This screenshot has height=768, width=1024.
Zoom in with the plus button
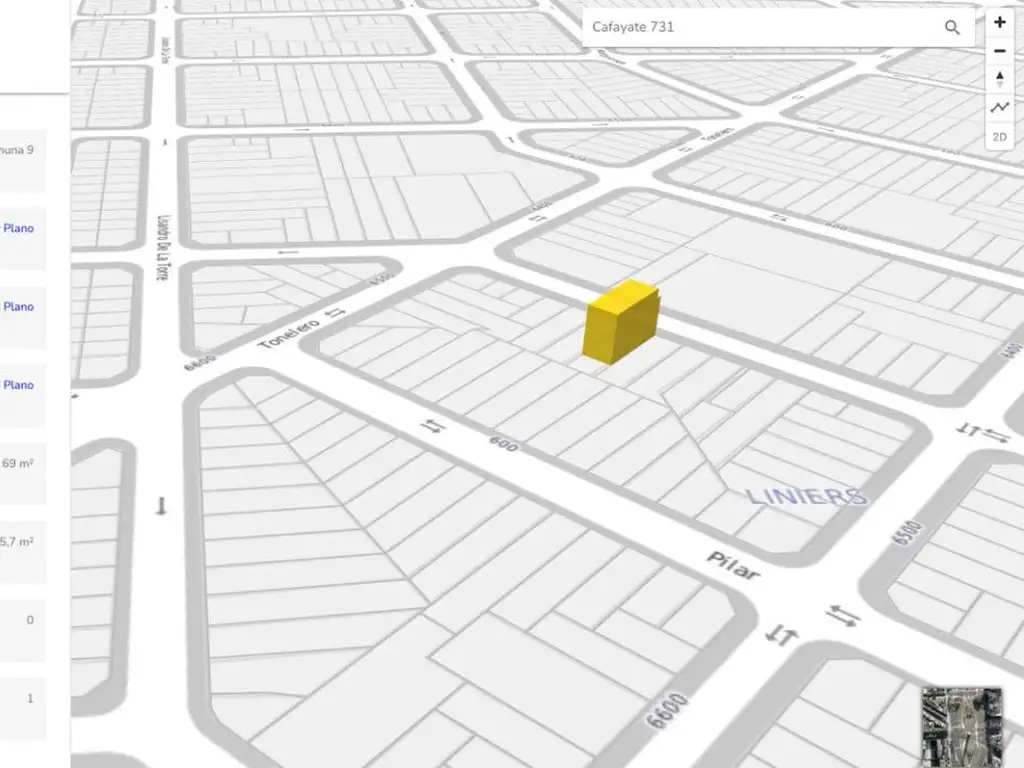(x=999, y=22)
